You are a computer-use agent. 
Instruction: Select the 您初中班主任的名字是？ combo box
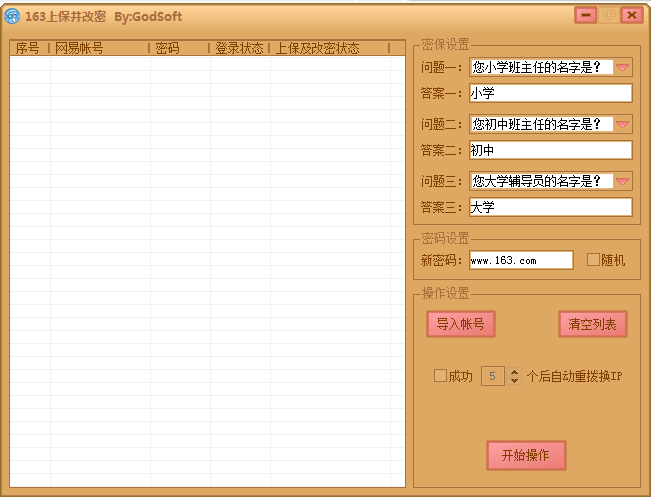[x=551, y=124]
